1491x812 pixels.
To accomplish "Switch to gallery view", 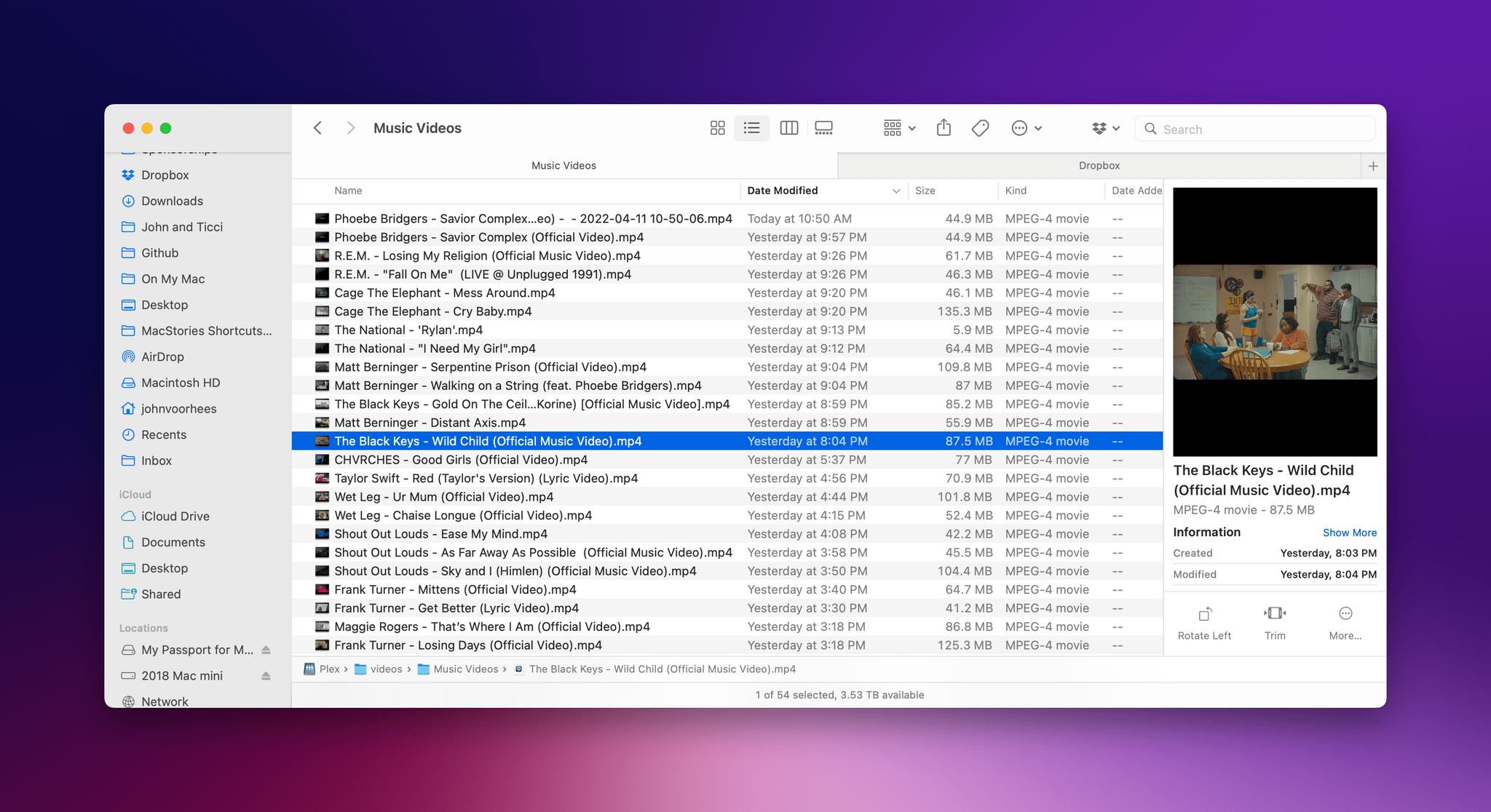I will click(x=823, y=128).
